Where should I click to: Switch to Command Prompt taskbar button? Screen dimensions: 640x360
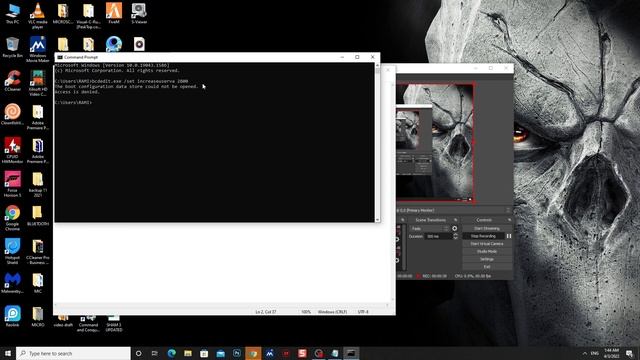(351, 353)
